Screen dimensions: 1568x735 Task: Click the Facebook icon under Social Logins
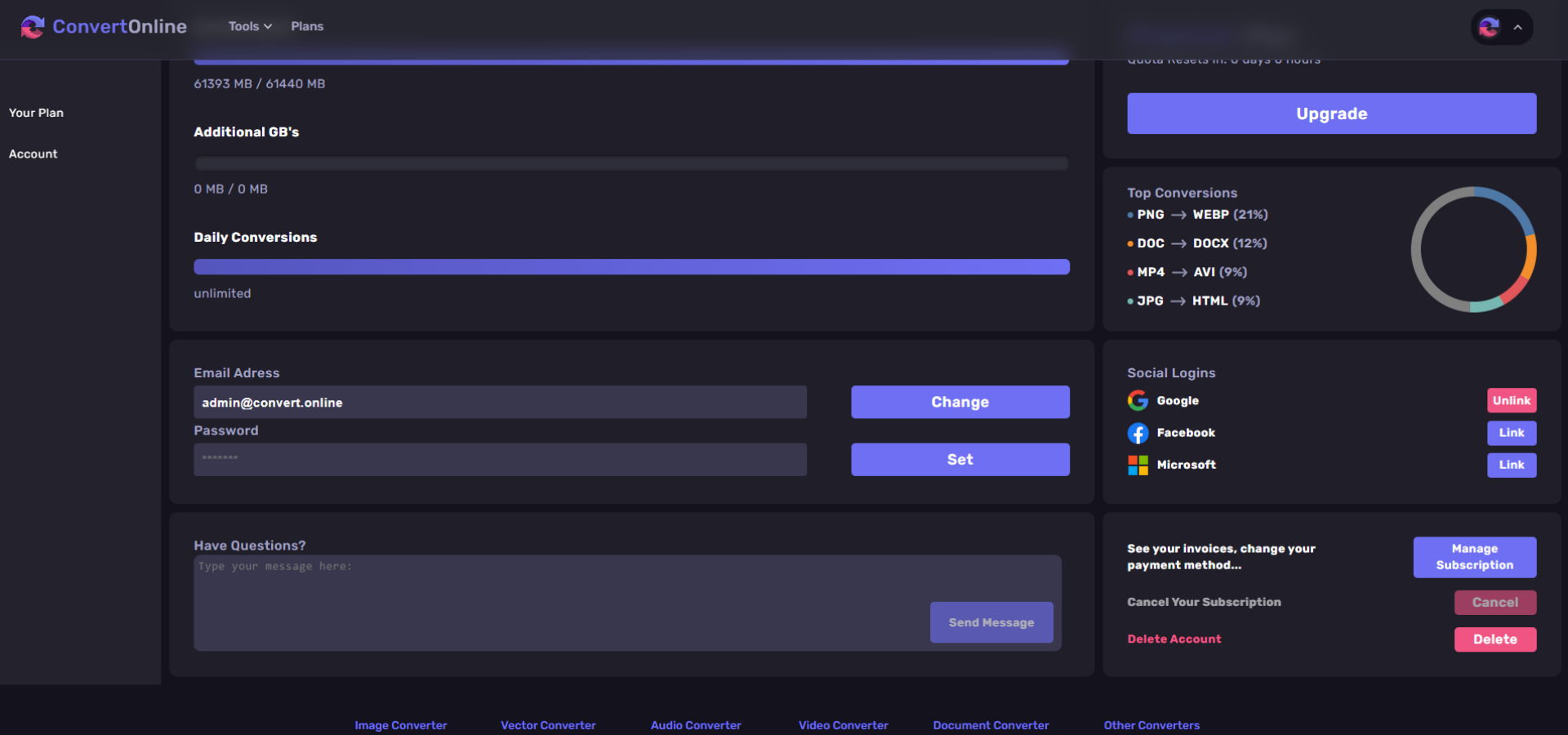pyautogui.click(x=1138, y=433)
